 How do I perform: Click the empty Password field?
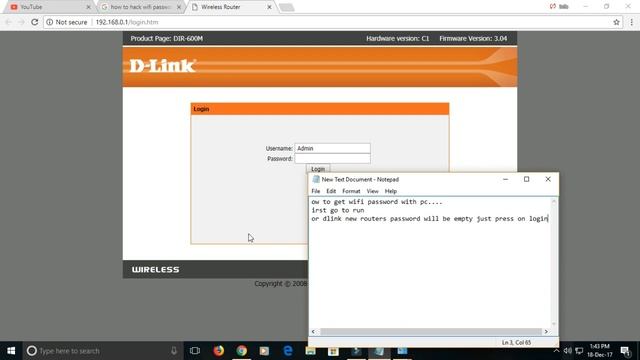[332, 158]
